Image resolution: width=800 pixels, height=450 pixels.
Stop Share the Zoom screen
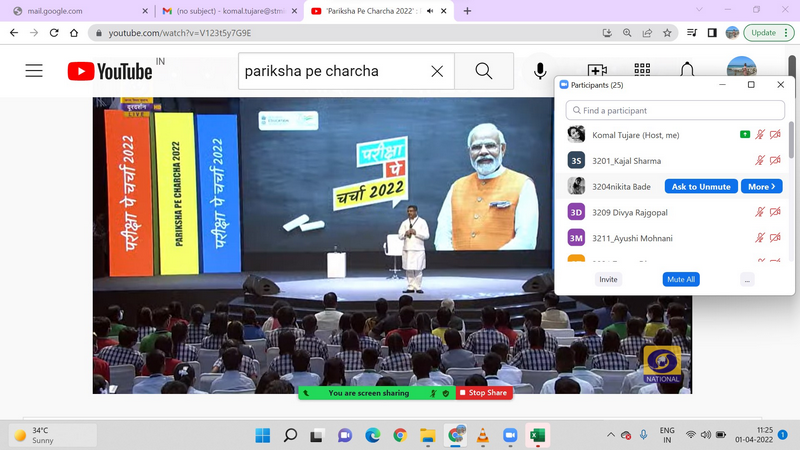(x=484, y=393)
